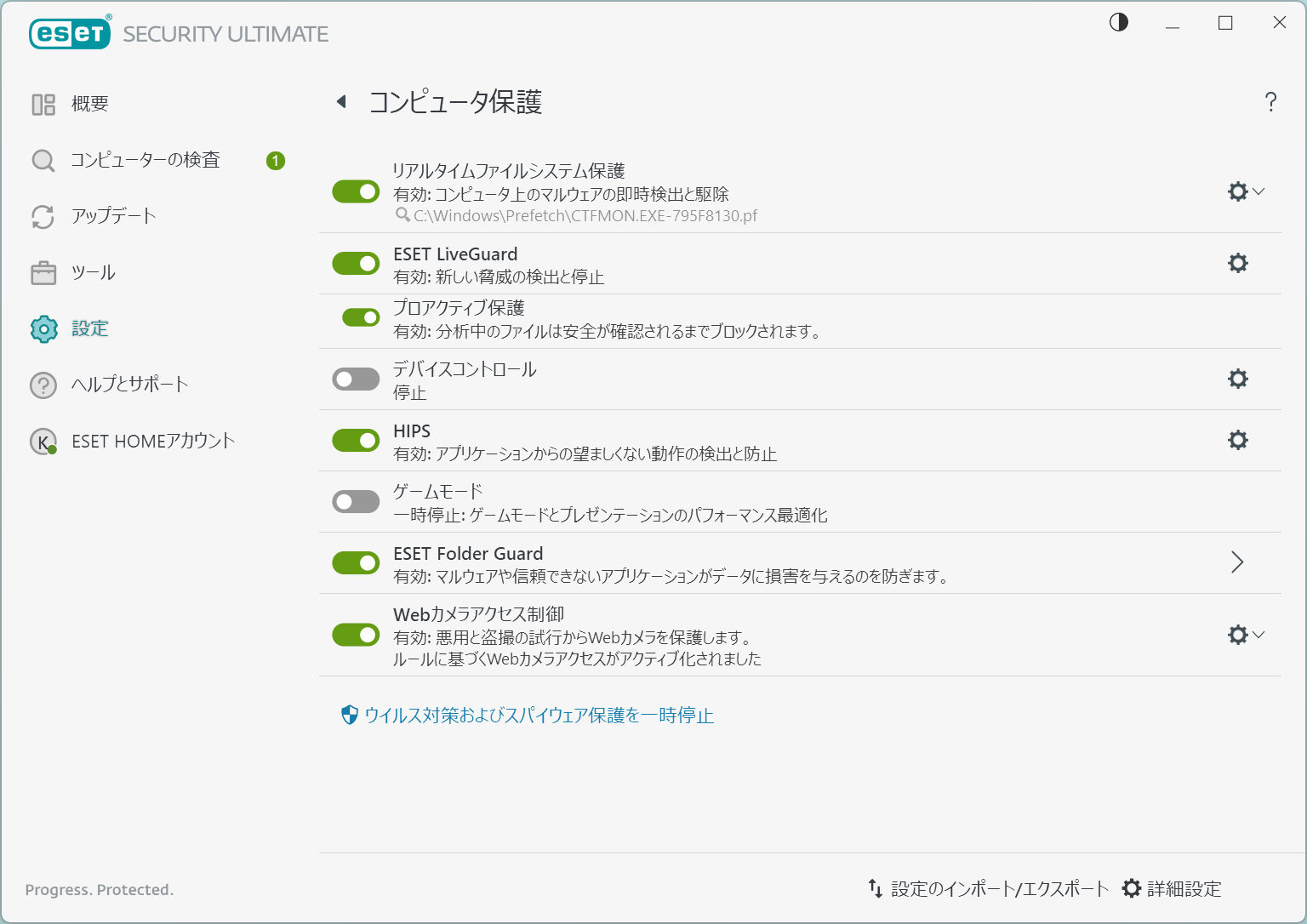Open ESET HOMEアカウント section
Screen dimensions: 1307x924
point(153,442)
